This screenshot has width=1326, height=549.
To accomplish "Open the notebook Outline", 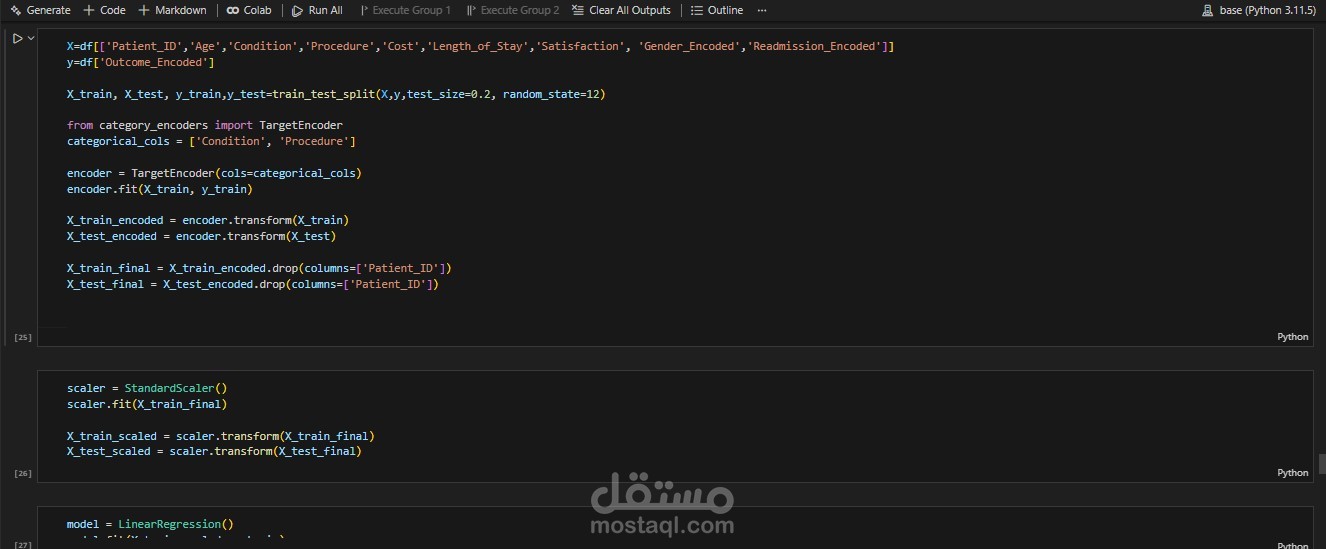I will pyautogui.click(x=717, y=10).
